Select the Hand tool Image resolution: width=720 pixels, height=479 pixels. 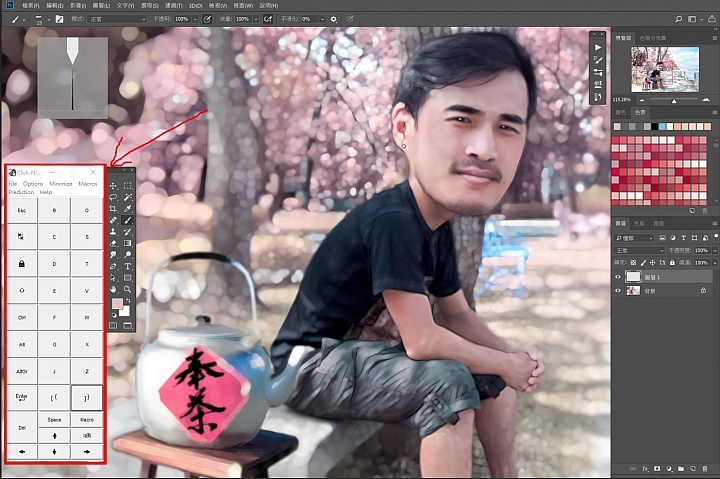pyautogui.click(x=113, y=289)
